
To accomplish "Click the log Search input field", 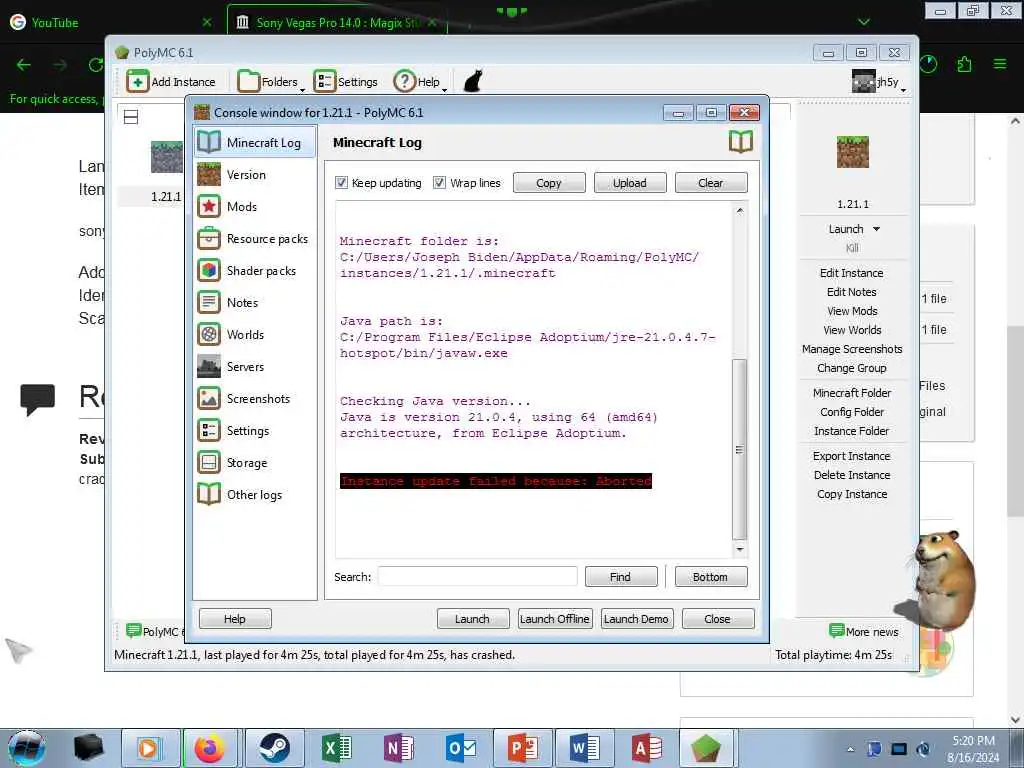I will pos(477,577).
